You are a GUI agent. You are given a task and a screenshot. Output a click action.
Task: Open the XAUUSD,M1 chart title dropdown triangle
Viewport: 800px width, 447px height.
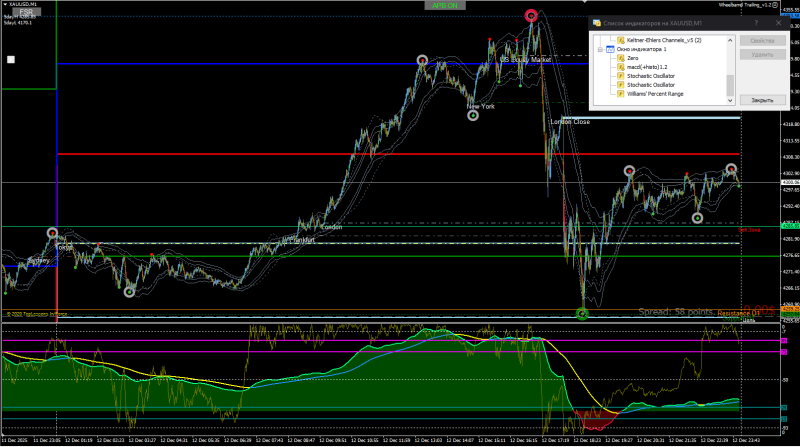(x=5, y=4)
